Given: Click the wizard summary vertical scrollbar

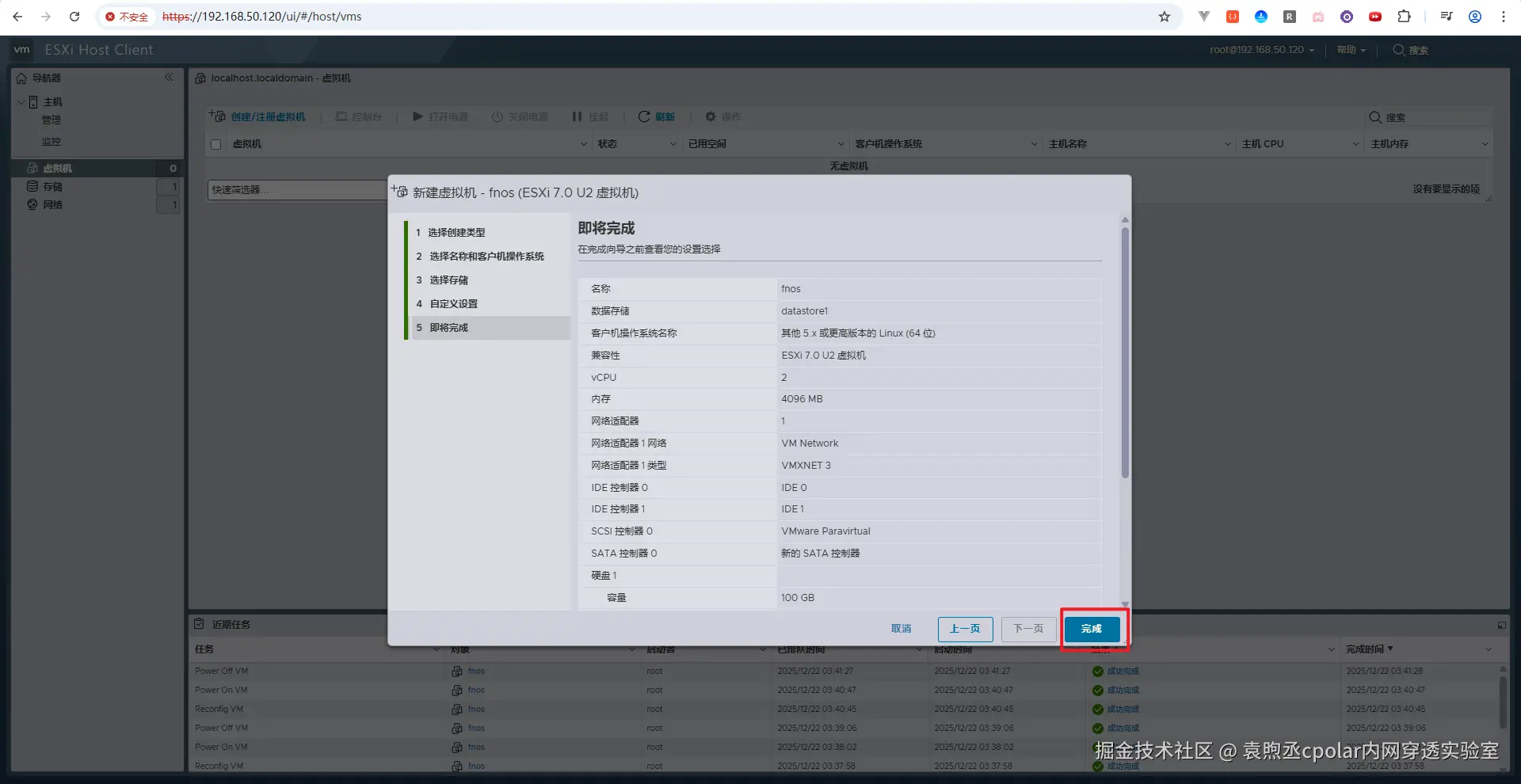Looking at the screenshot, I should click(1125, 353).
